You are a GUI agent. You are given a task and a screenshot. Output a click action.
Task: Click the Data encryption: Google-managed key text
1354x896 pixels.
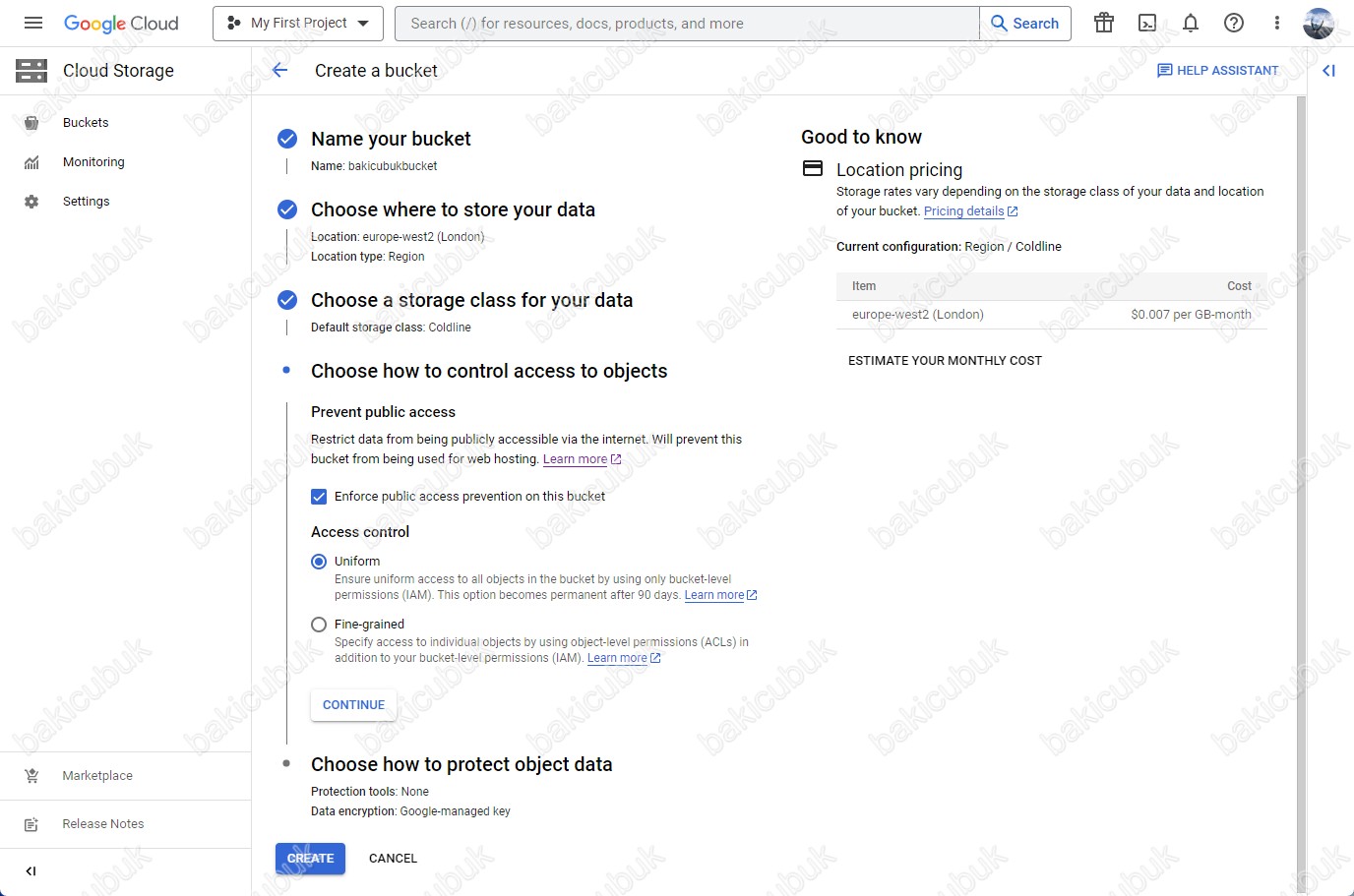(410, 811)
